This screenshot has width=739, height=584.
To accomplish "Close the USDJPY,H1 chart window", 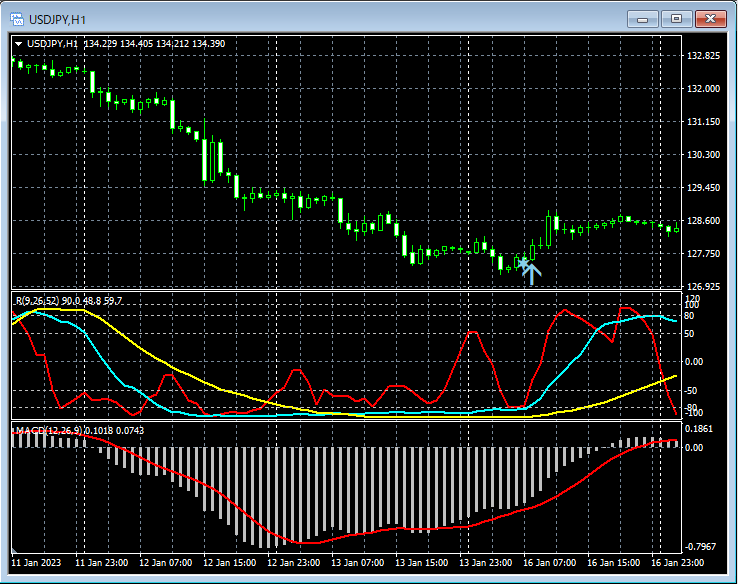I will pos(711,19).
